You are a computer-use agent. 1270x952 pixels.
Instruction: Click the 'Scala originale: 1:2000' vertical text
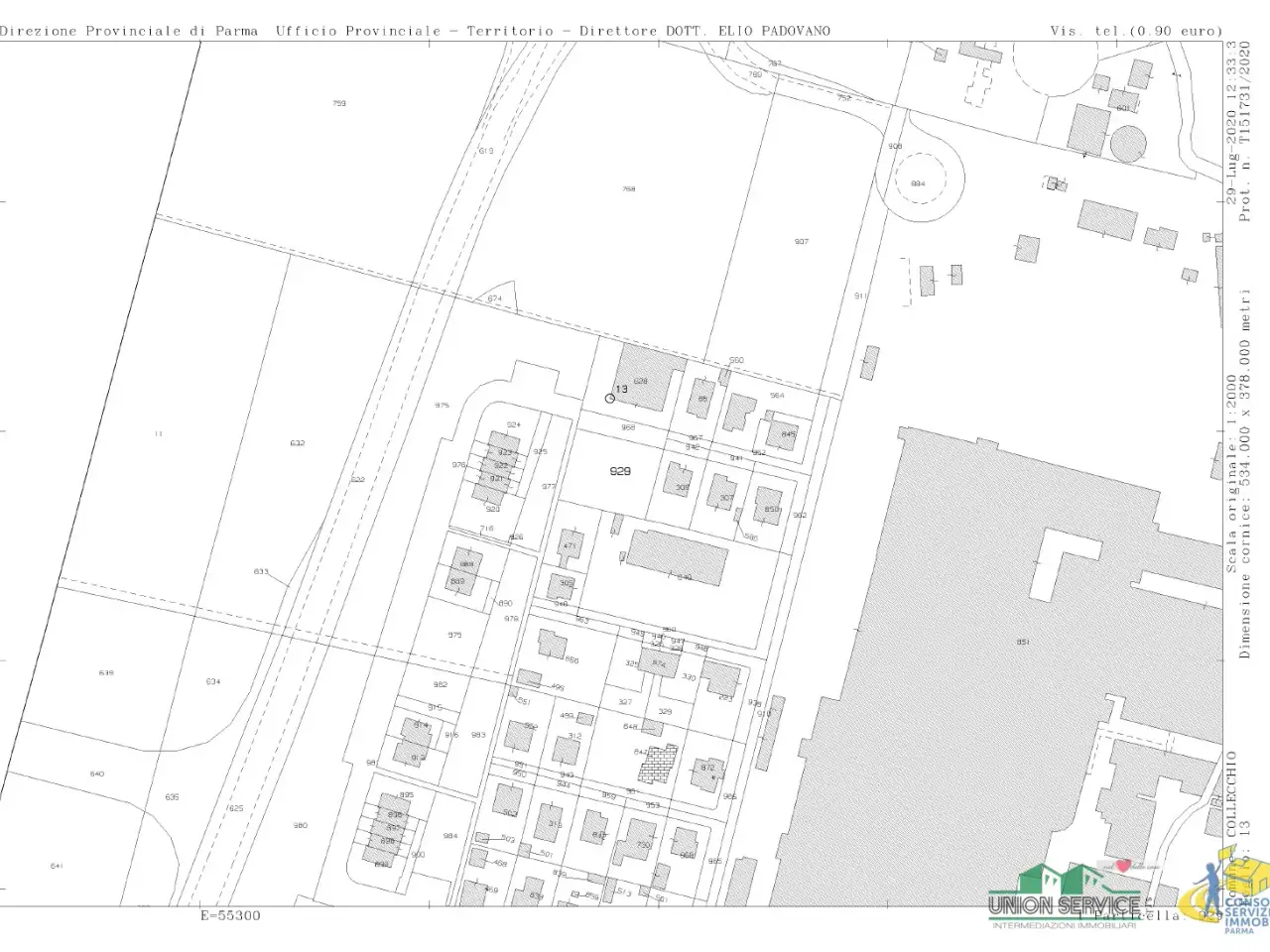coord(1231,473)
